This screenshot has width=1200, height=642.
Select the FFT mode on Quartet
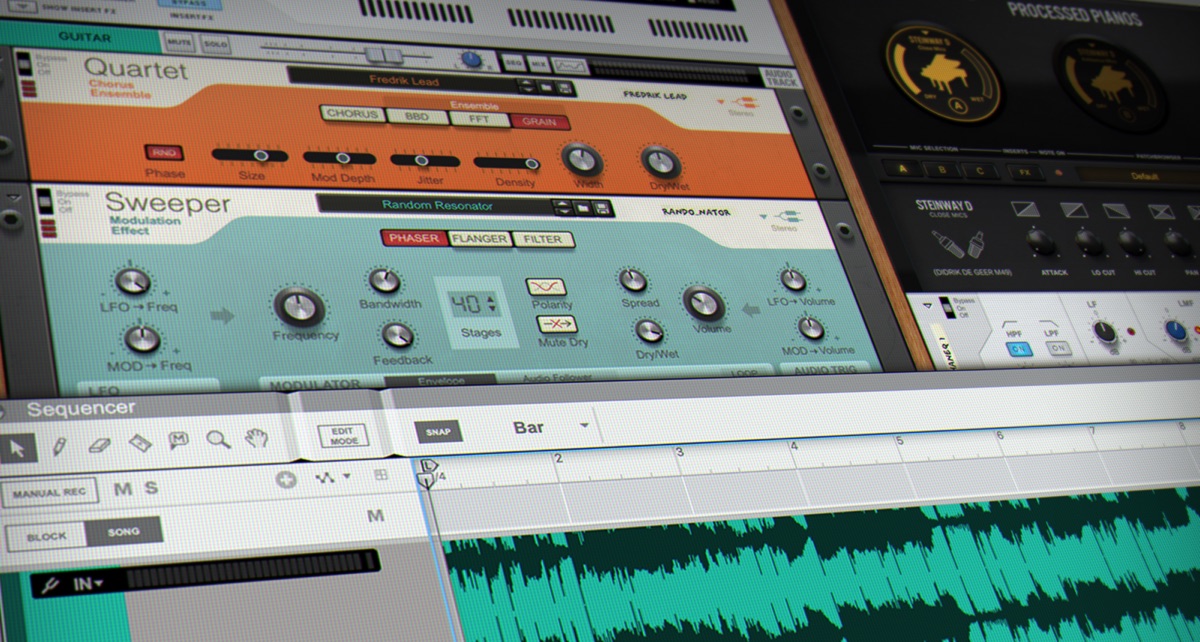pyautogui.click(x=478, y=119)
